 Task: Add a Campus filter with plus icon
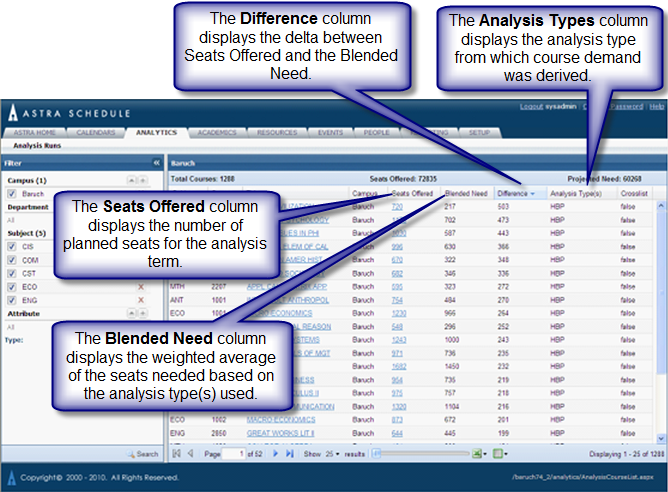pos(143,181)
